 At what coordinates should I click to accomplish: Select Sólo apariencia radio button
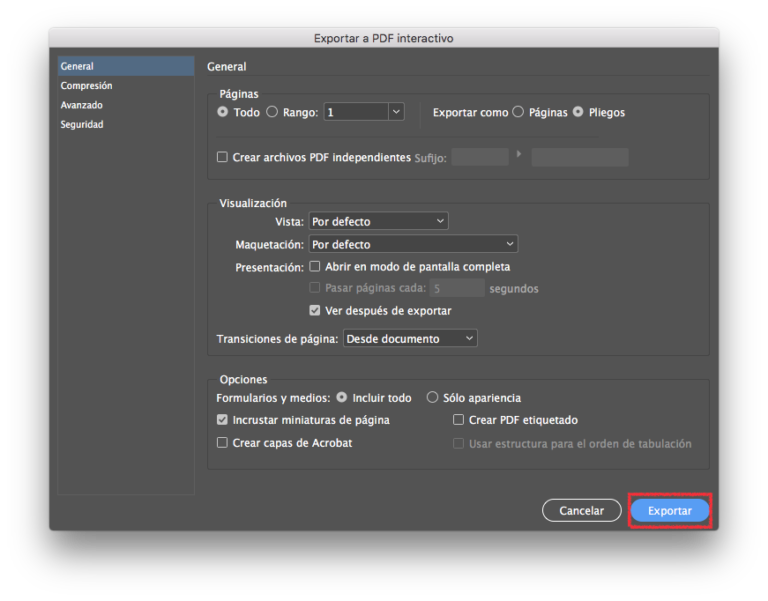(x=432, y=397)
